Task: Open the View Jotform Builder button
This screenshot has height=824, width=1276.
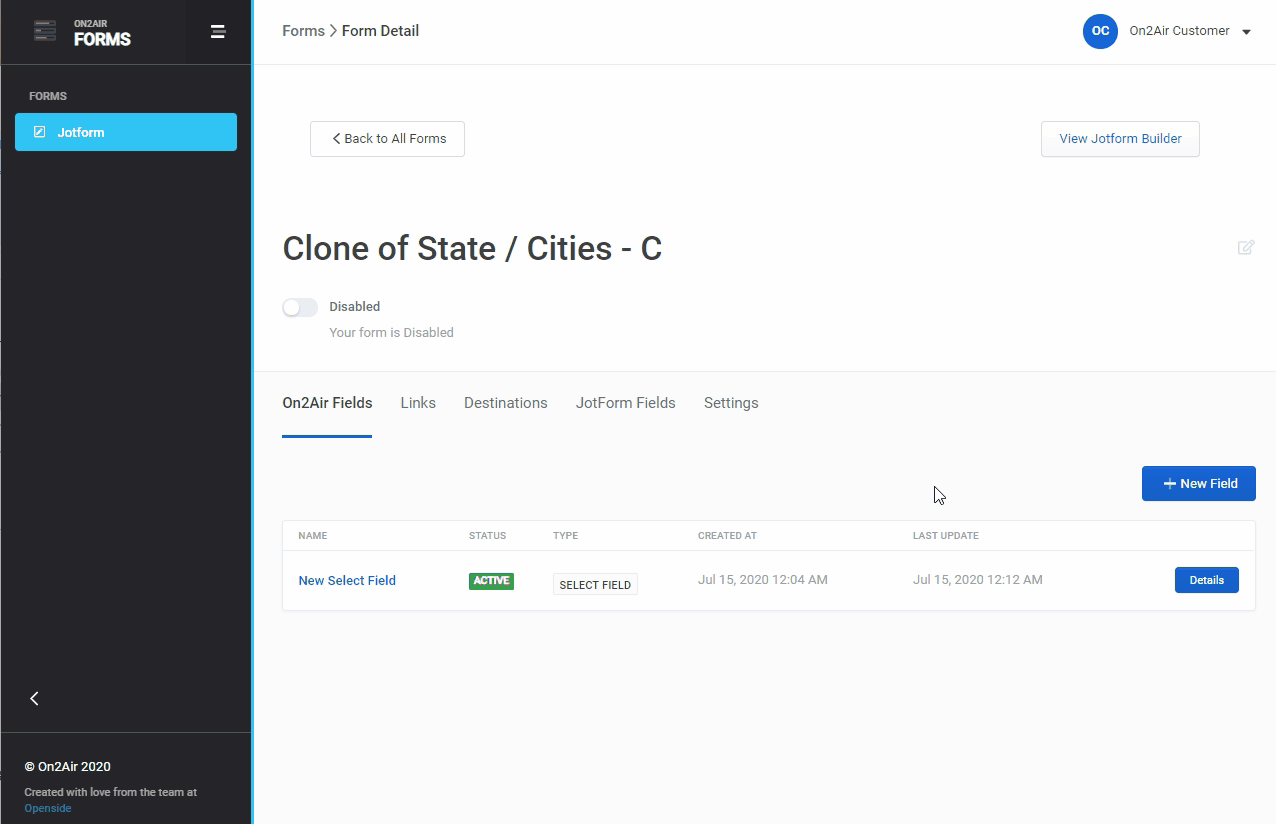Action: [x=1120, y=139]
